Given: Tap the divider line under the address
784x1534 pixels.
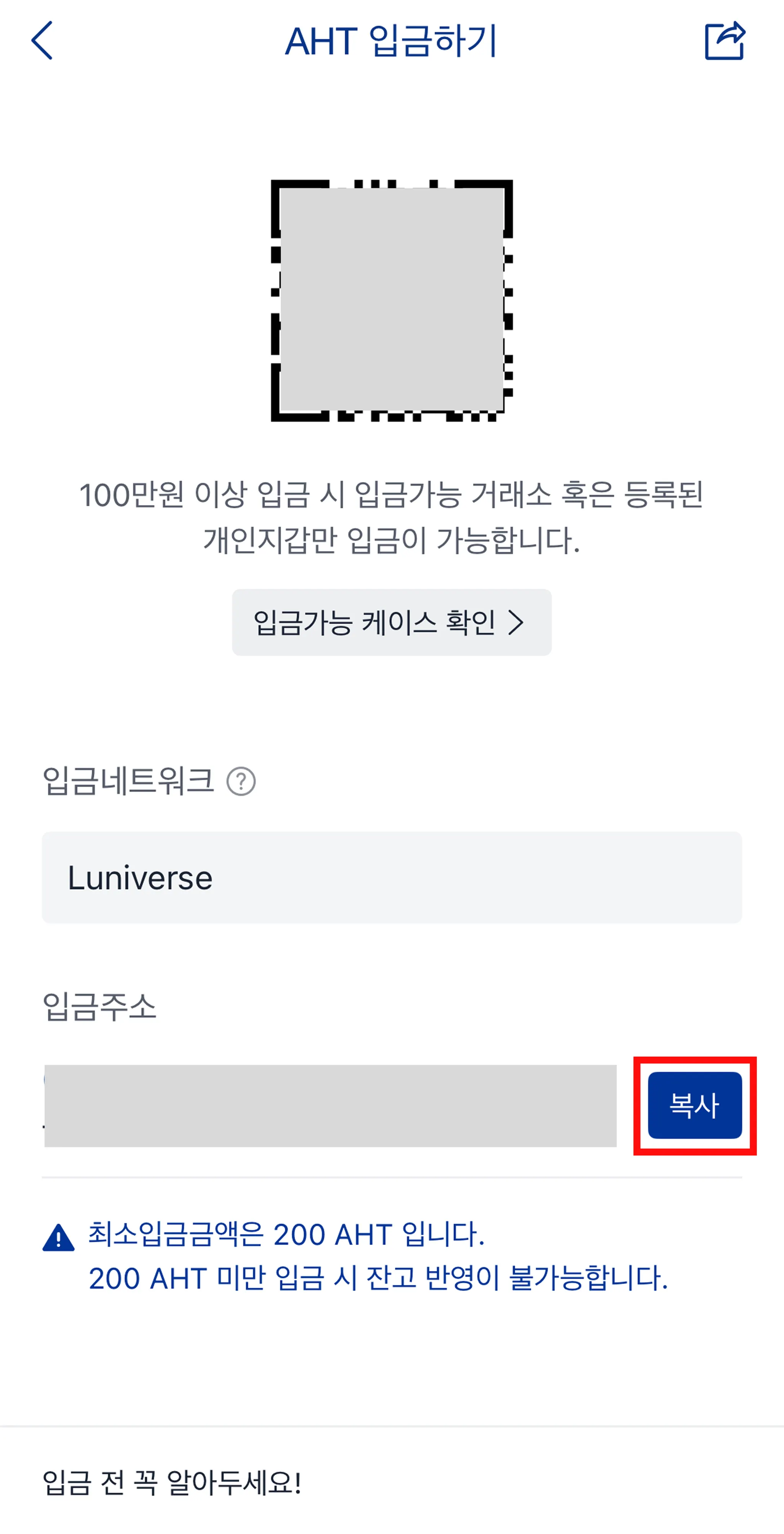Looking at the screenshot, I should pos(392,1177).
